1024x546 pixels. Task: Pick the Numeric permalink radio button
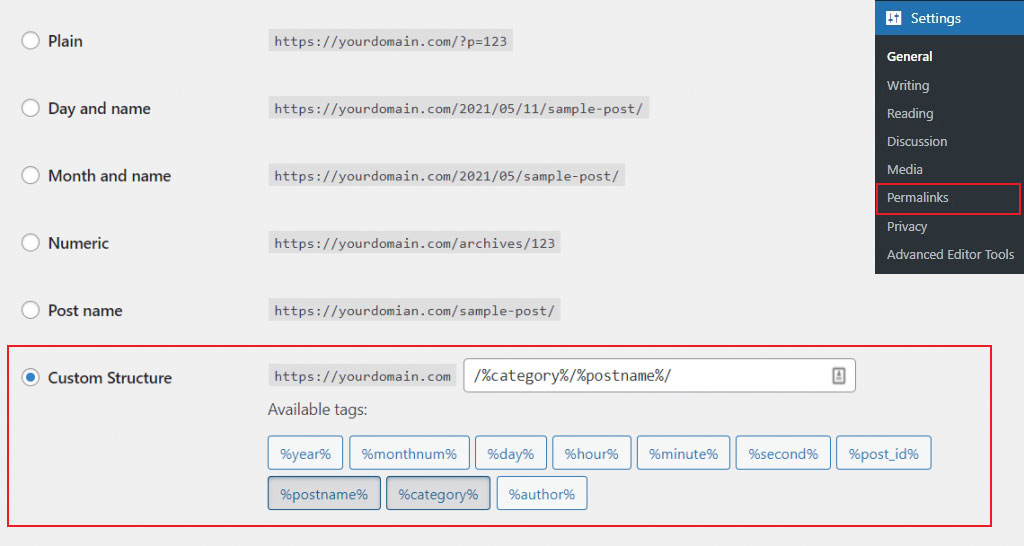pos(30,242)
